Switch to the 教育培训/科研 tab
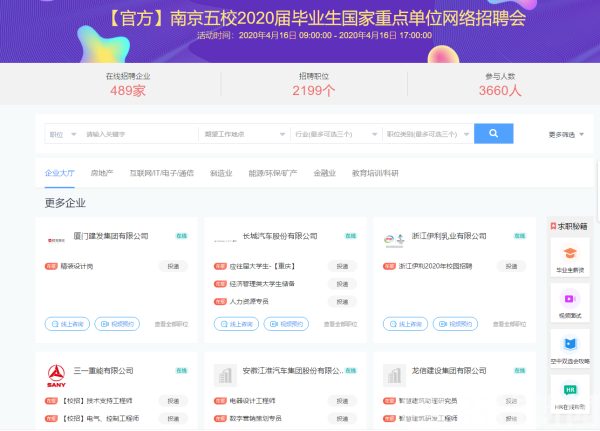 point(375,173)
